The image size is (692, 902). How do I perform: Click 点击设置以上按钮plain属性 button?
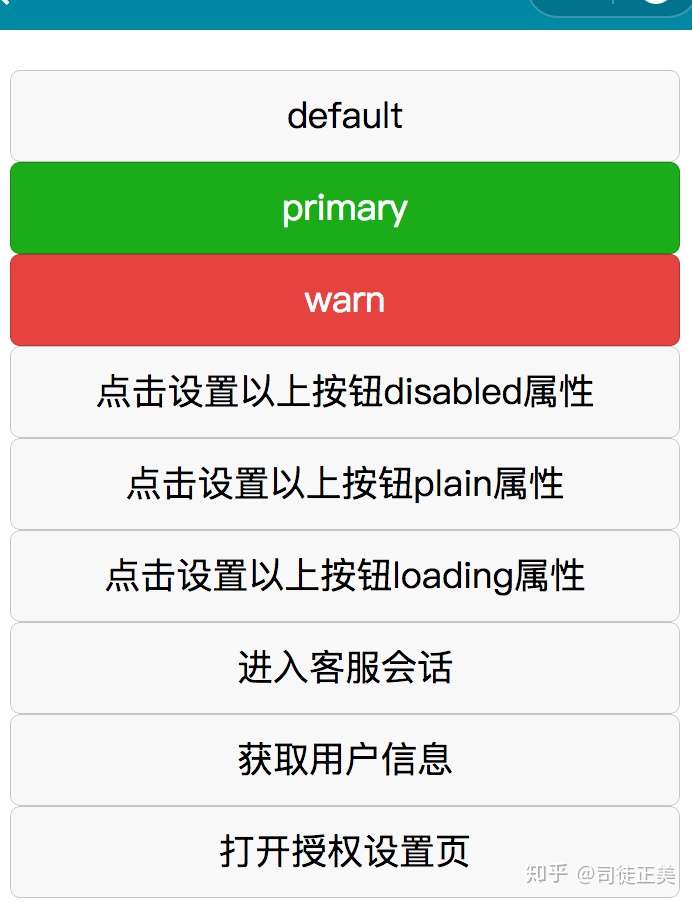(345, 484)
